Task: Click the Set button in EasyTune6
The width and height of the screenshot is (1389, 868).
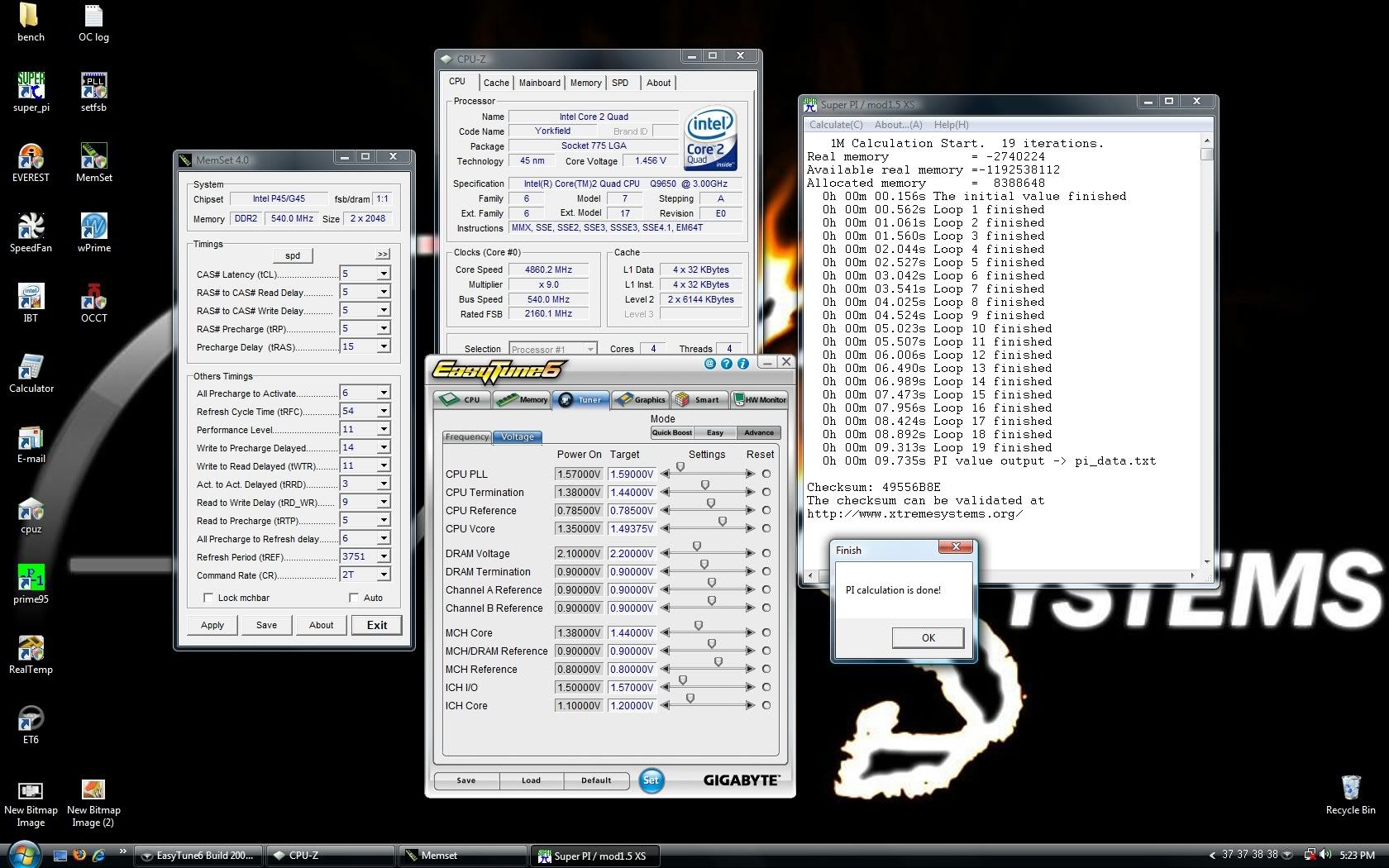Action: (x=652, y=780)
